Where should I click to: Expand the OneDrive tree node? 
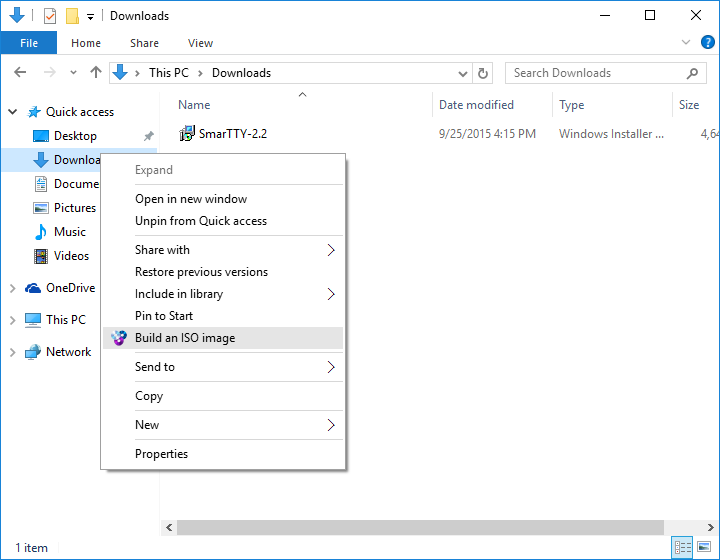(13, 288)
